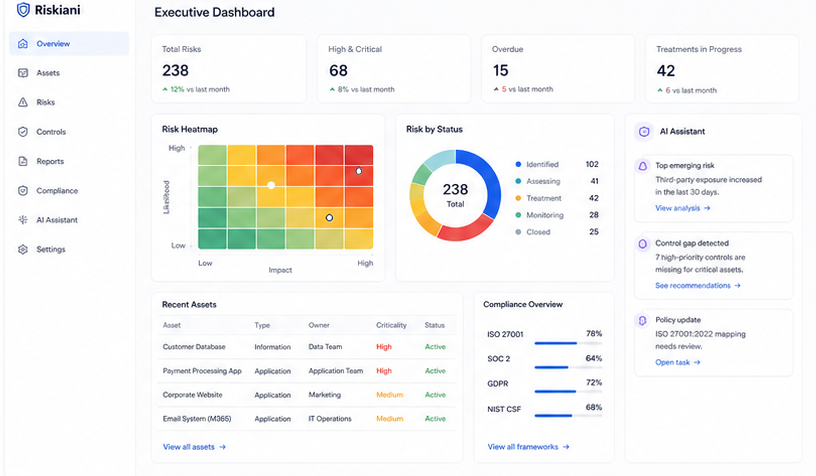Open the View analysis link

click(x=682, y=208)
